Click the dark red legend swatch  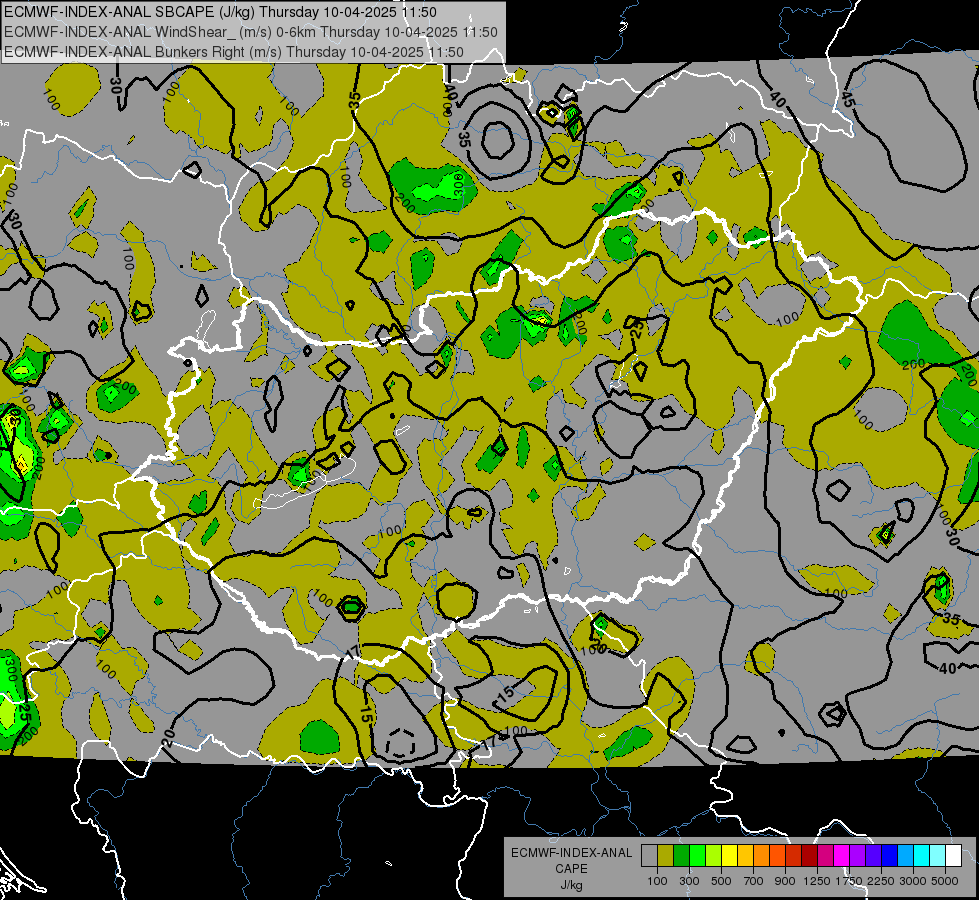click(x=809, y=856)
